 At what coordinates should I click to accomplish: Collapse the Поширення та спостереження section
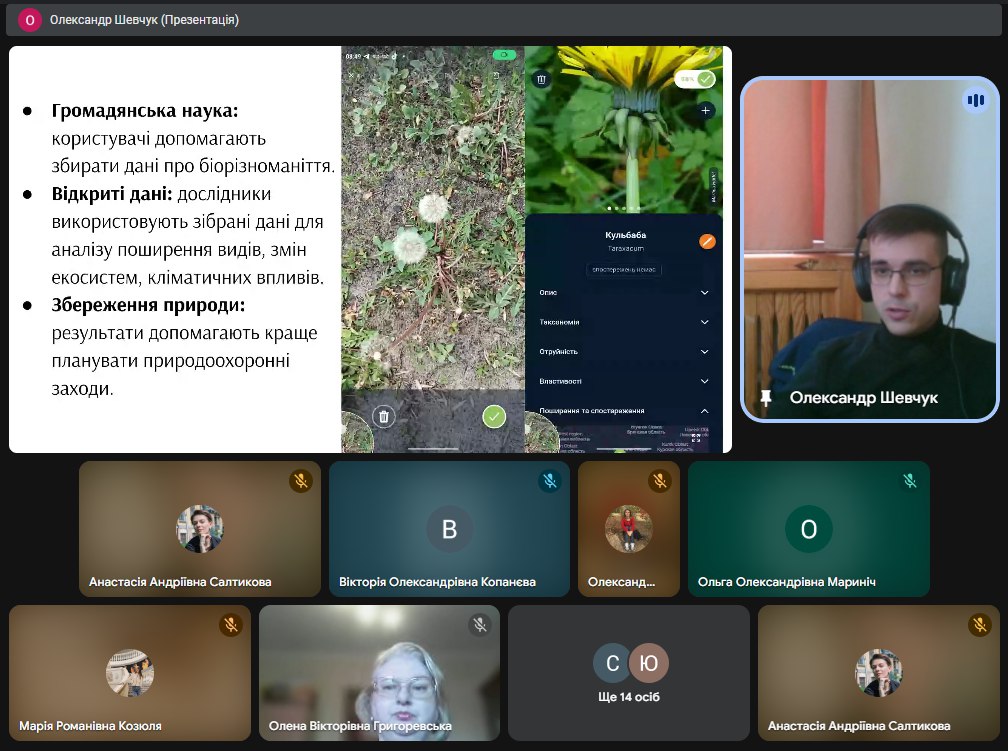coord(704,411)
